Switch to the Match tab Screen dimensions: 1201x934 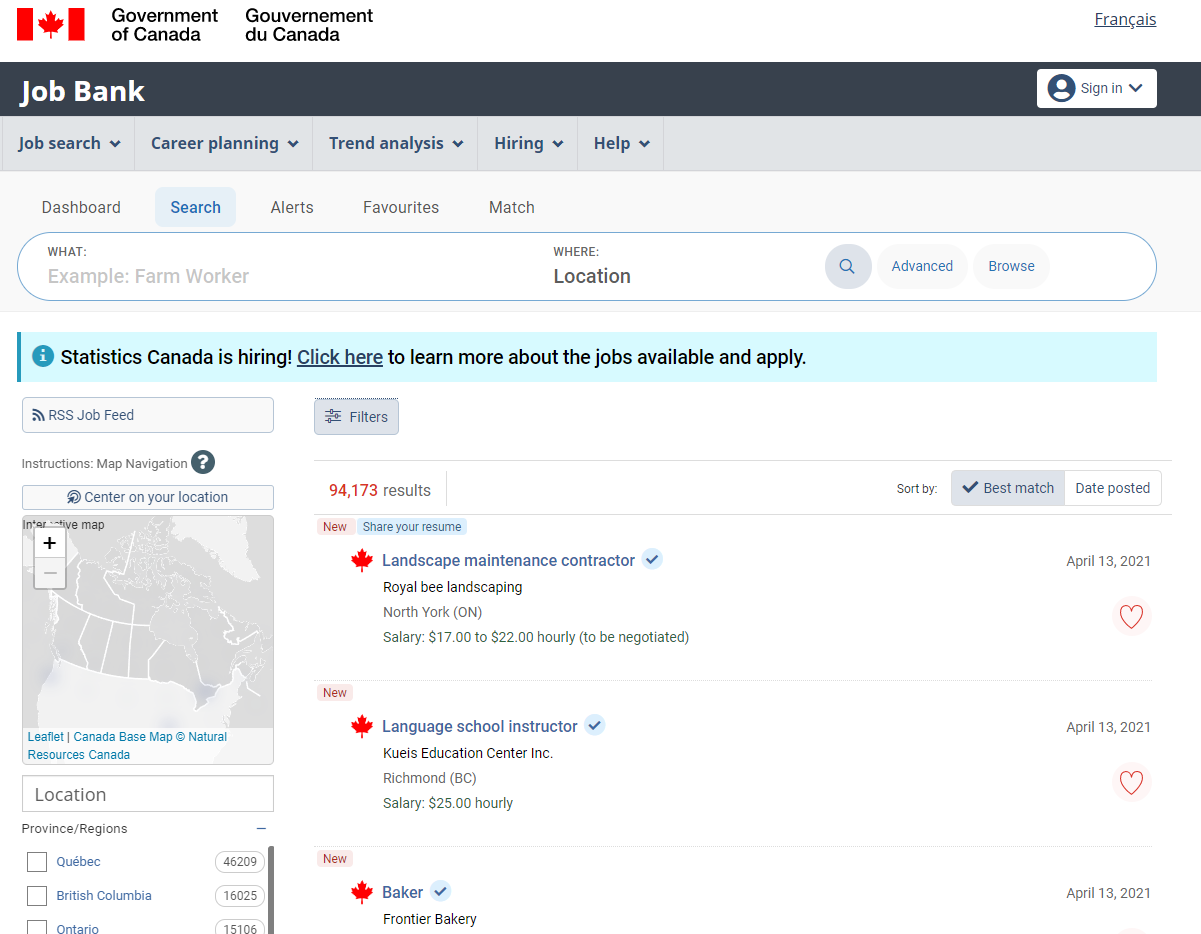[x=512, y=207]
